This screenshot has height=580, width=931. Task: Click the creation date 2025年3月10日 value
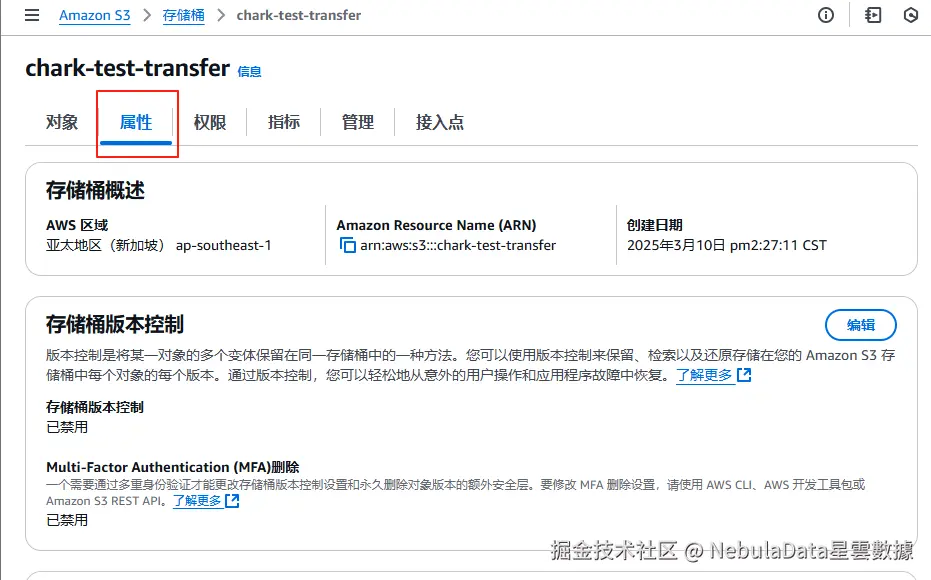pyautogui.click(x=727, y=245)
